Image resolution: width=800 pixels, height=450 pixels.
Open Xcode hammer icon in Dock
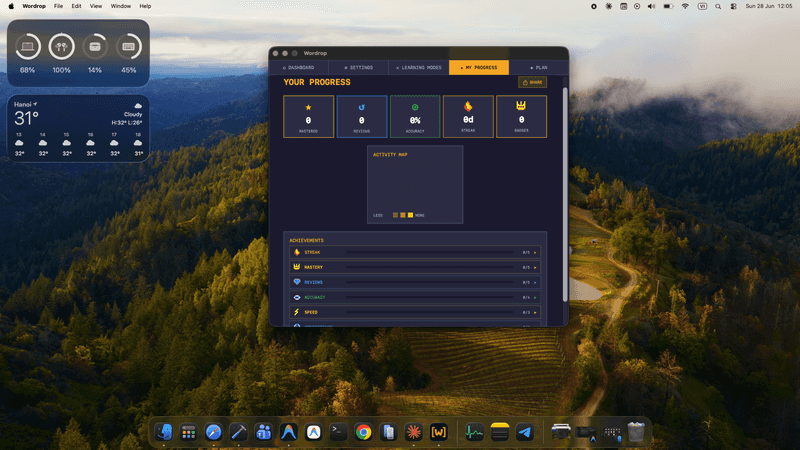(238, 432)
